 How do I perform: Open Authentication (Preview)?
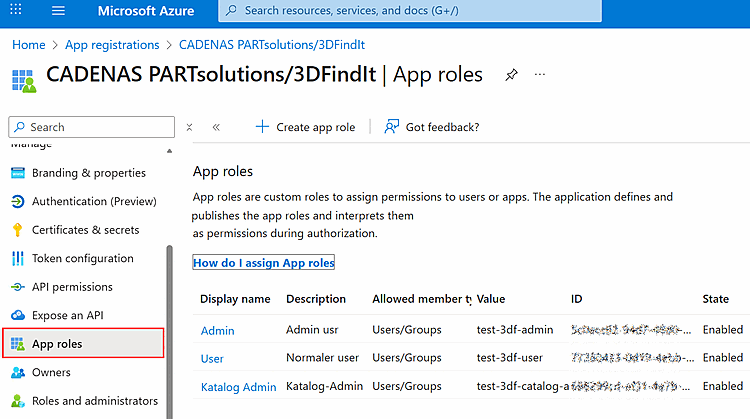[94, 201]
